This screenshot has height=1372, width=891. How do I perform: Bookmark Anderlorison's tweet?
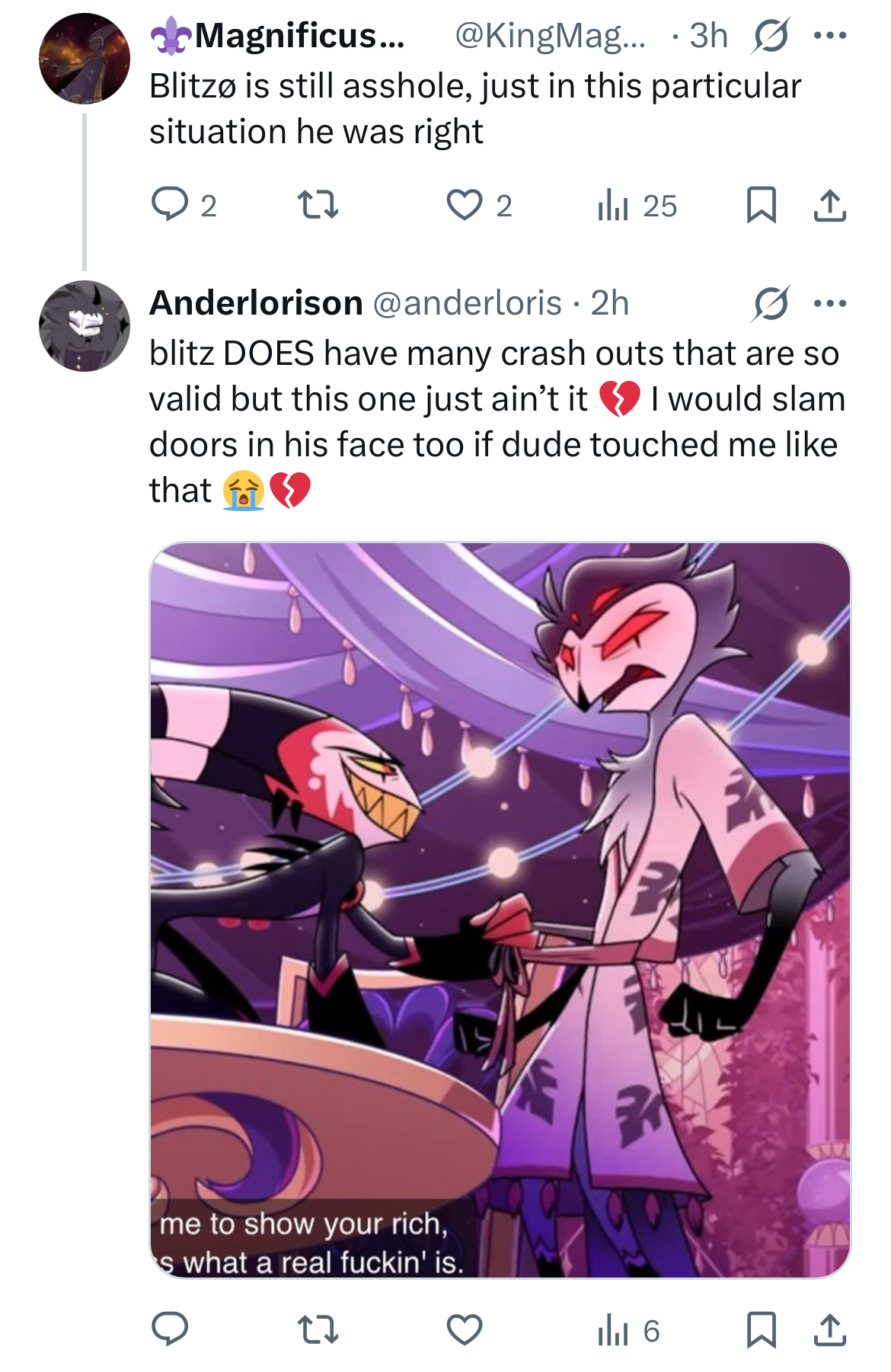(x=762, y=1330)
